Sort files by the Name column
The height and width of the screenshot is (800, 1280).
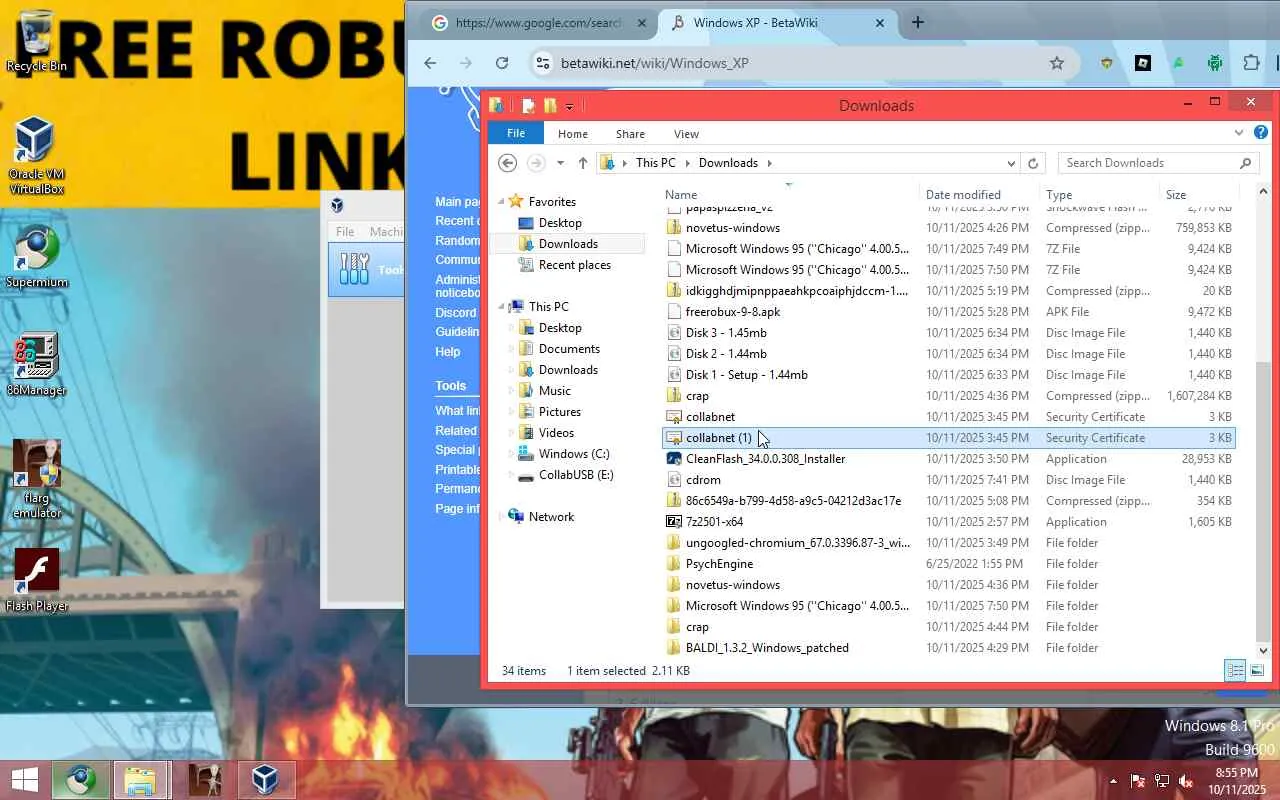click(x=790, y=195)
